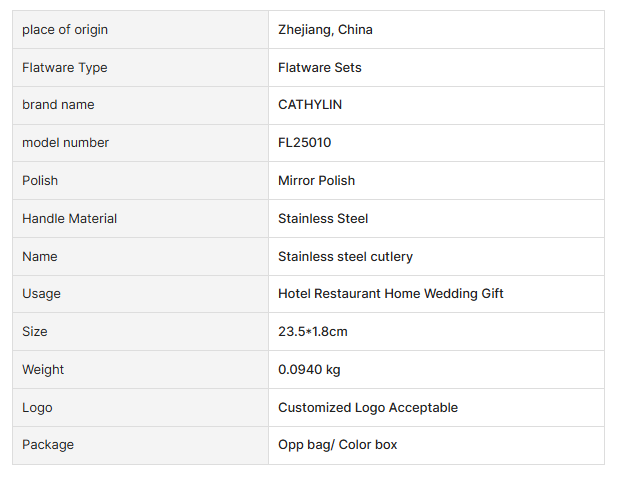Click the 'Handle Material' label
The height and width of the screenshot is (482, 621).
coord(70,219)
